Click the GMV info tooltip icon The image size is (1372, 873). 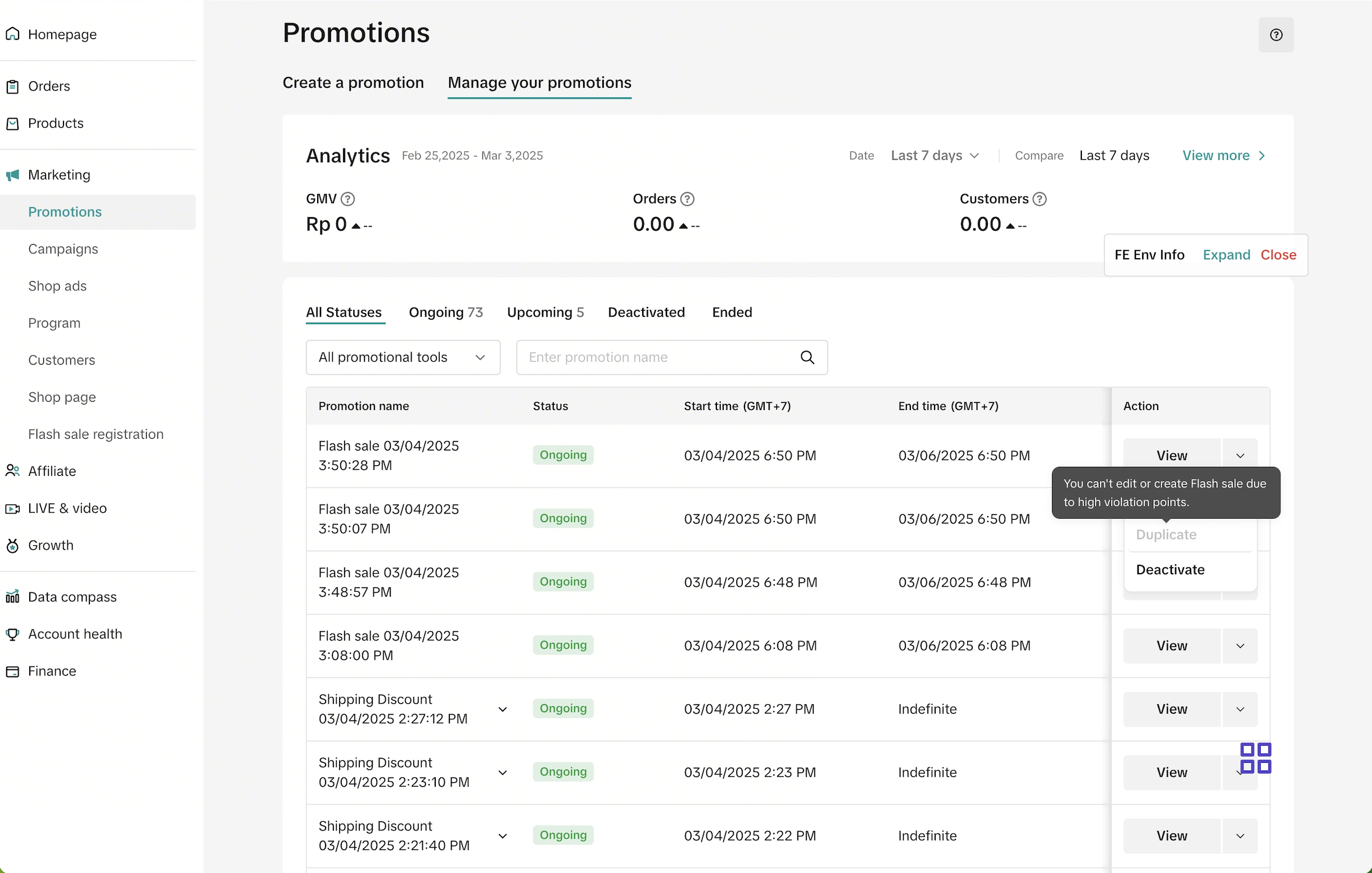pos(347,199)
